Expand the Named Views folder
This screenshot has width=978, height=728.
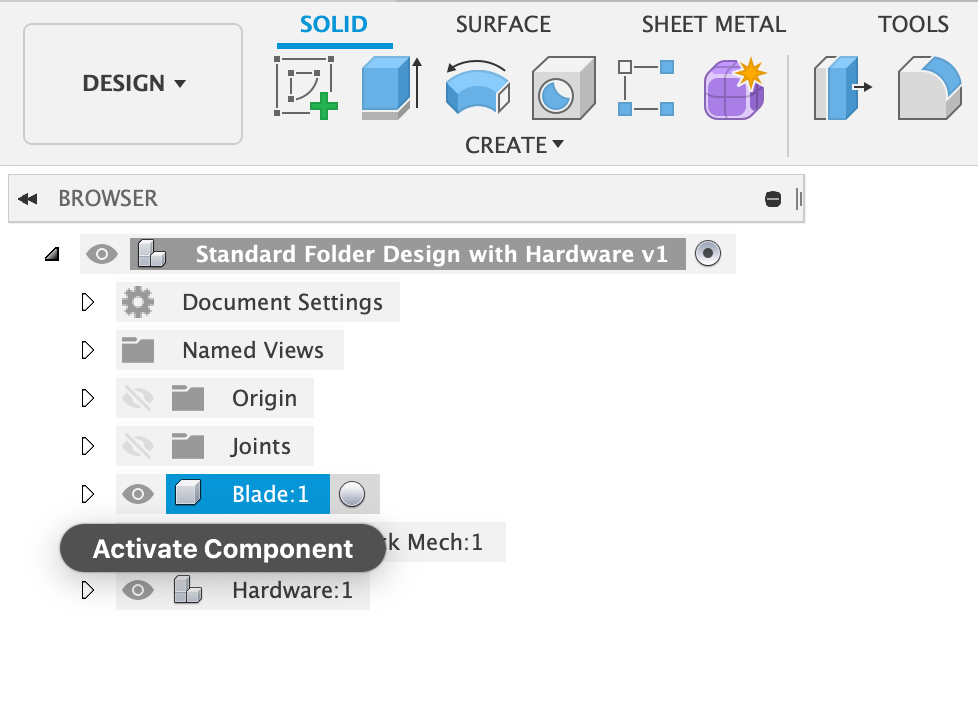click(87, 351)
